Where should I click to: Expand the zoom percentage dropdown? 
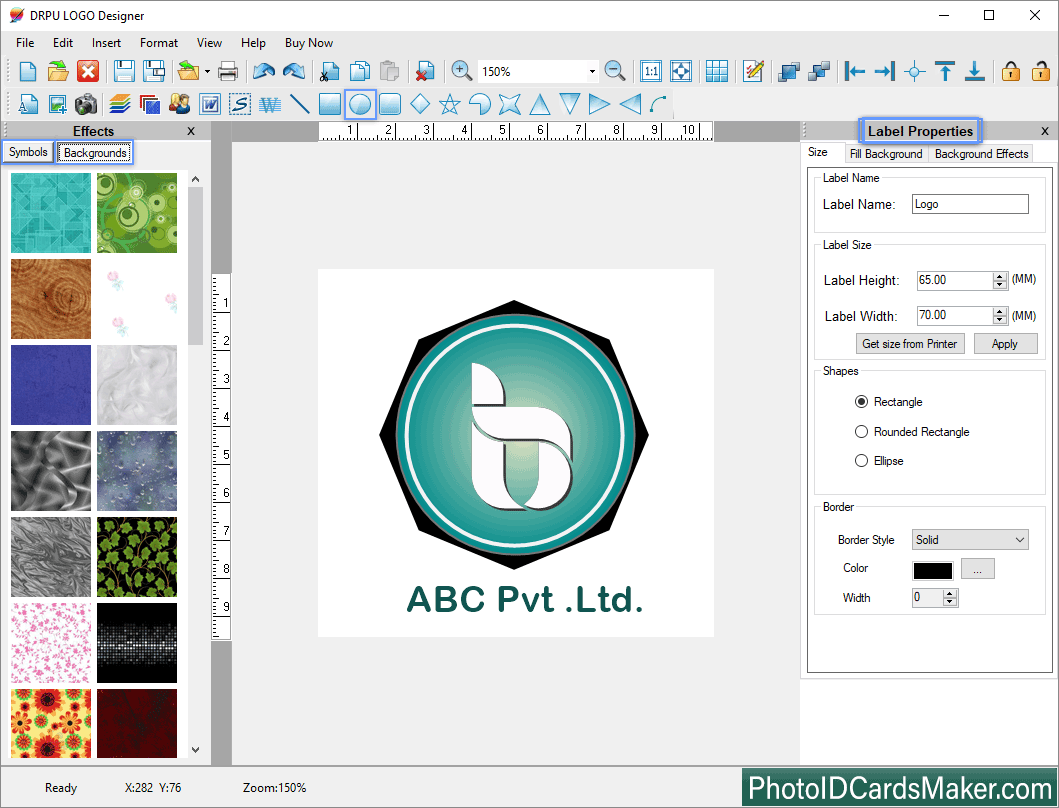coord(592,72)
